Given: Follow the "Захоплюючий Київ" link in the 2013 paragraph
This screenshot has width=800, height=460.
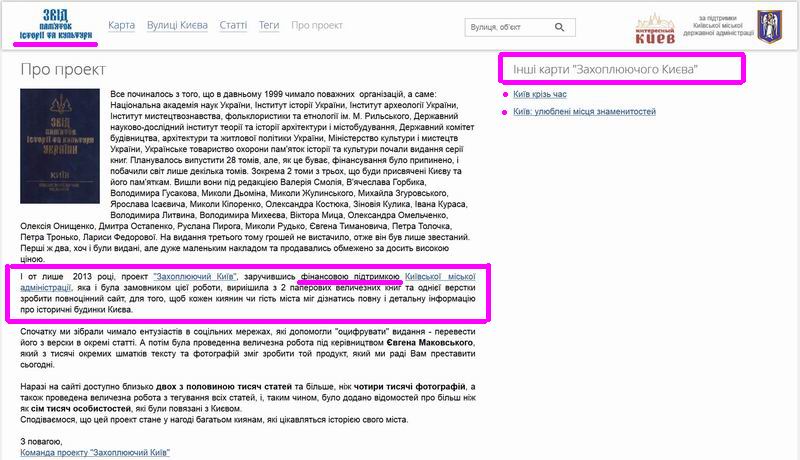Looking at the screenshot, I should point(196,276).
